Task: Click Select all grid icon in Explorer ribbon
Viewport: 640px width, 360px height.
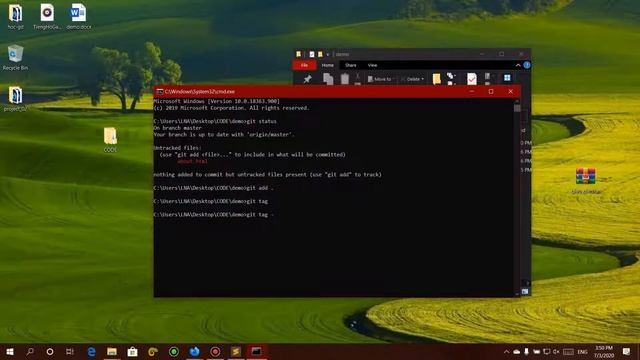Action: point(507,78)
